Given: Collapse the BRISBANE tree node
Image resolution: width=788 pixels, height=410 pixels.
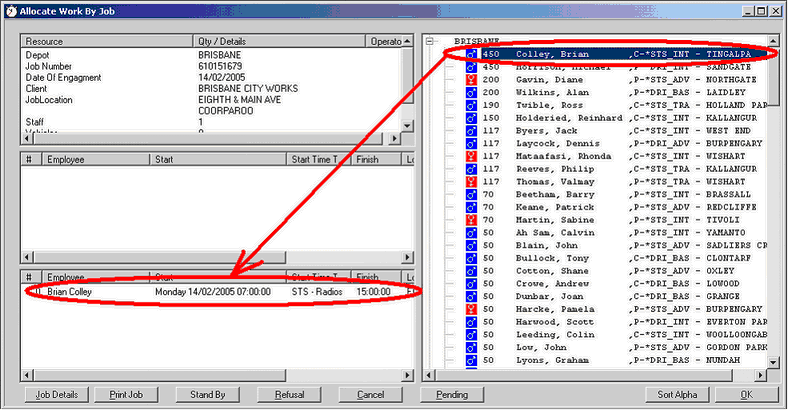Looking at the screenshot, I should pos(429,41).
